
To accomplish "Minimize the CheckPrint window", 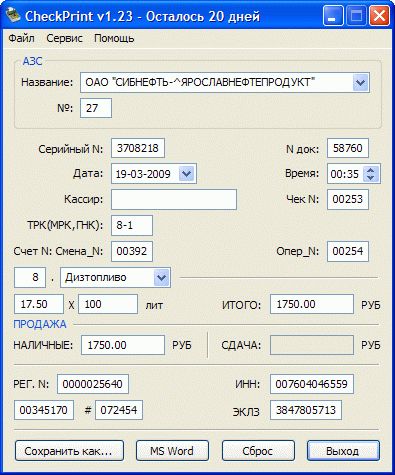I will coord(332,16).
